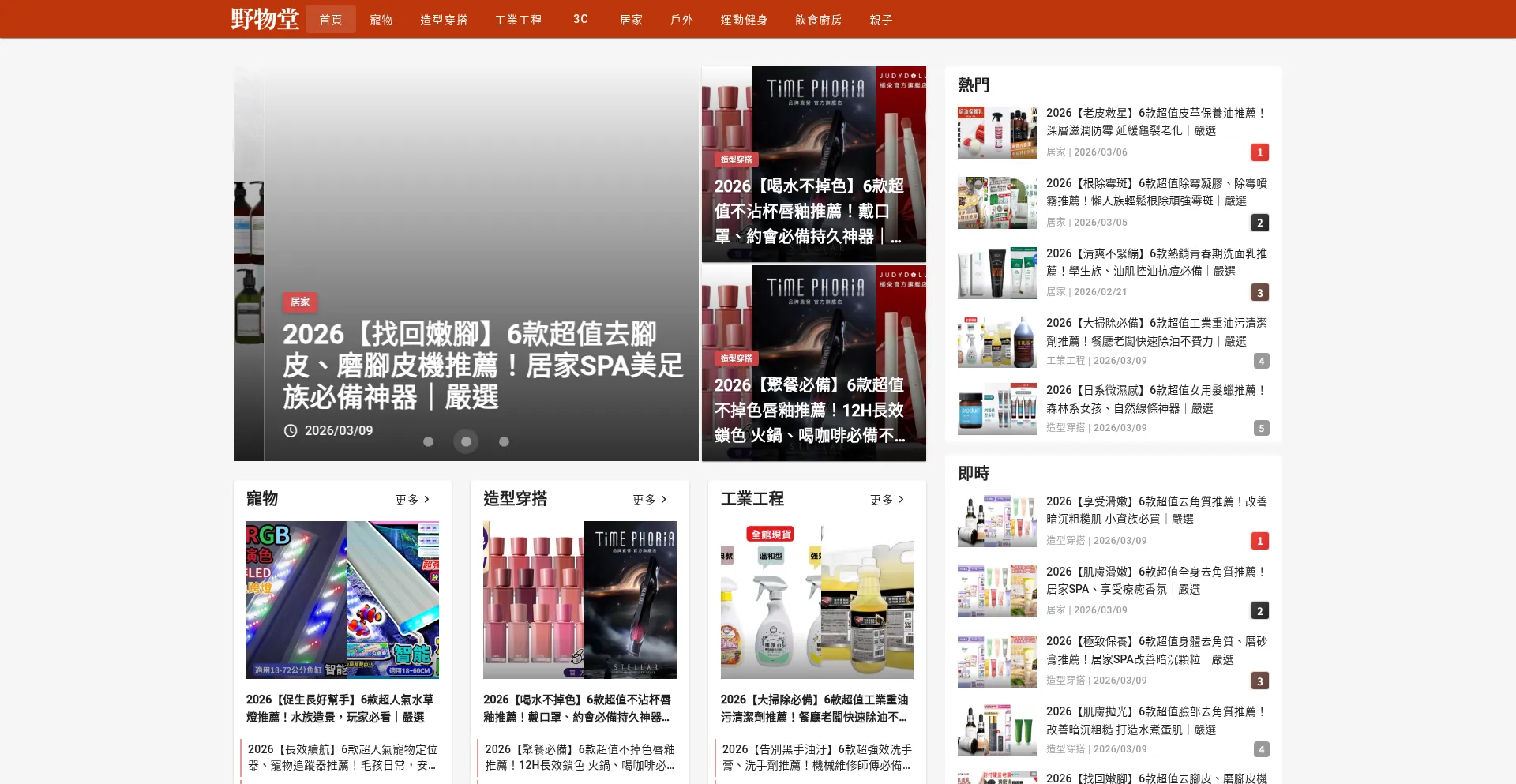Click 工業工程 | 2026/03/09 under 大掃除必備 in 熱門
1516x784 pixels.
(x=1097, y=361)
